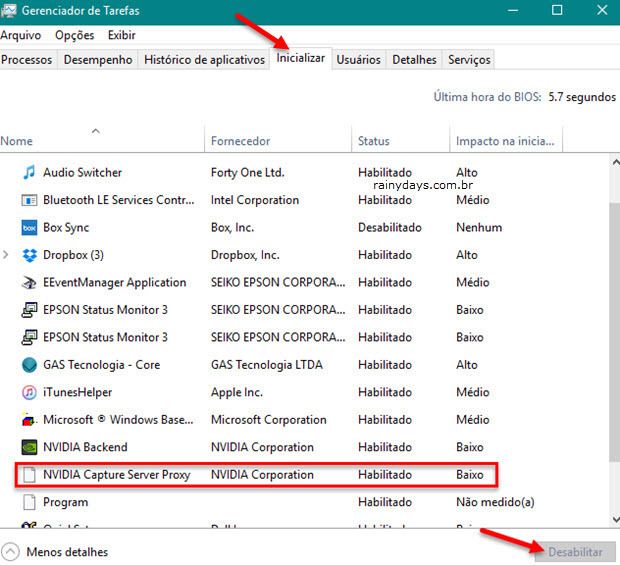
Task: Sort by Status column header
Action: click(x=374, y=141)
